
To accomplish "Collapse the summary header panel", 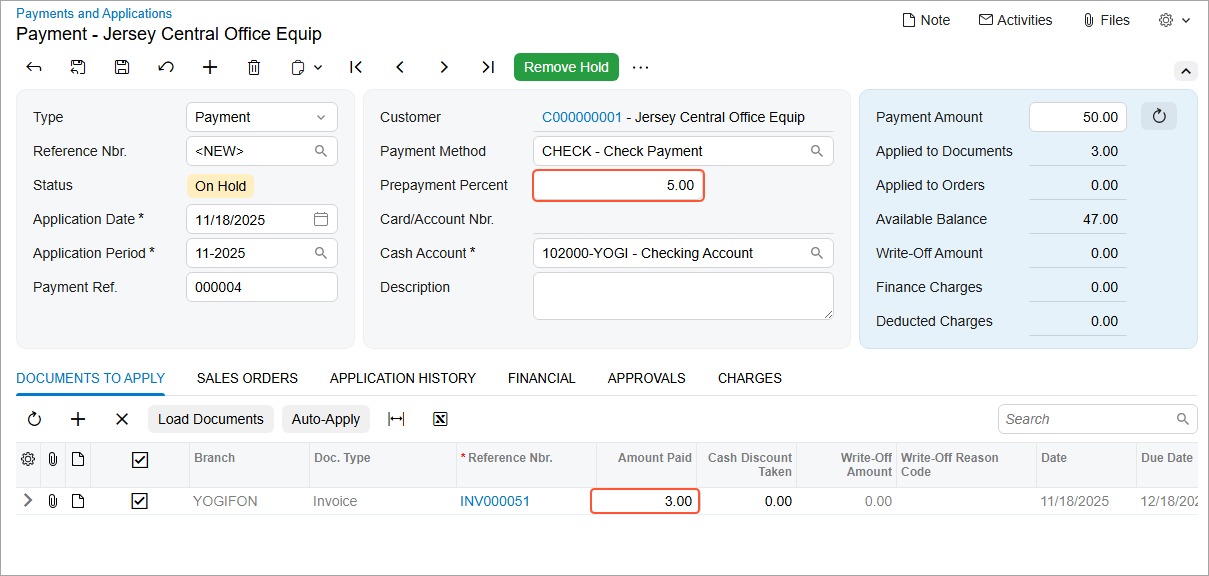I will [1185, 71].
